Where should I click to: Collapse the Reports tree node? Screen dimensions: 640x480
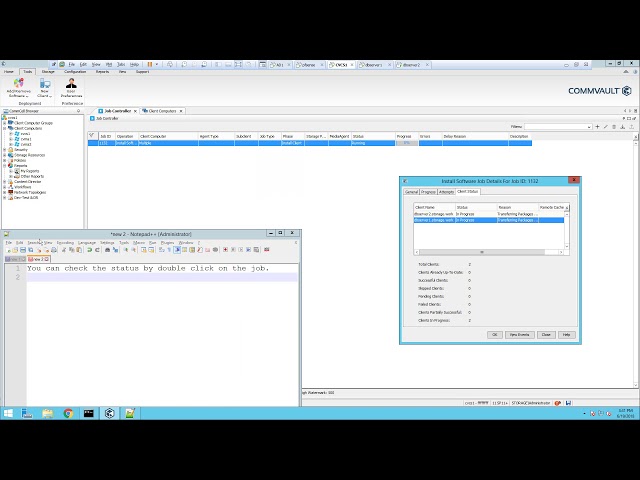coord(5,166)
